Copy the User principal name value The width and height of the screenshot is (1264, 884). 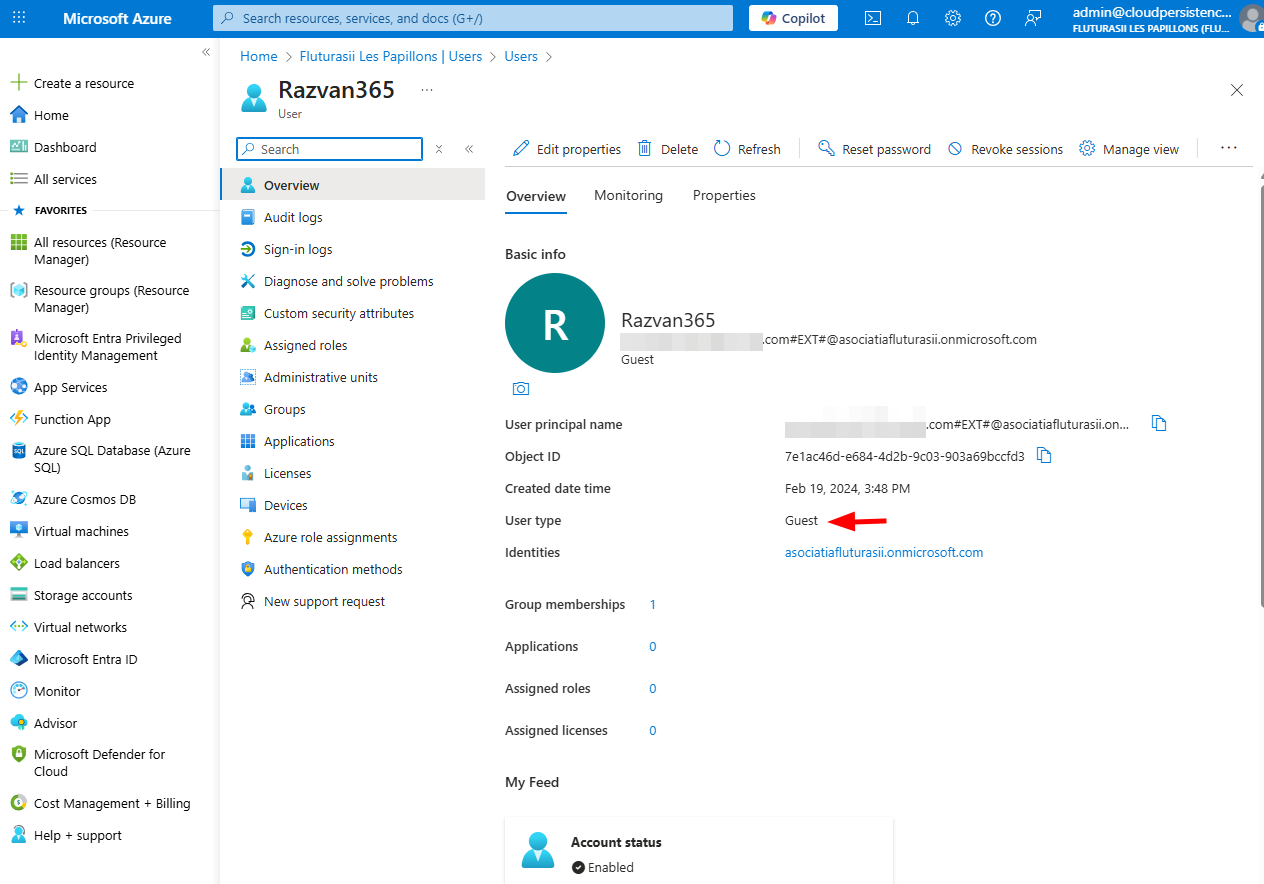tap(1159, 424)
